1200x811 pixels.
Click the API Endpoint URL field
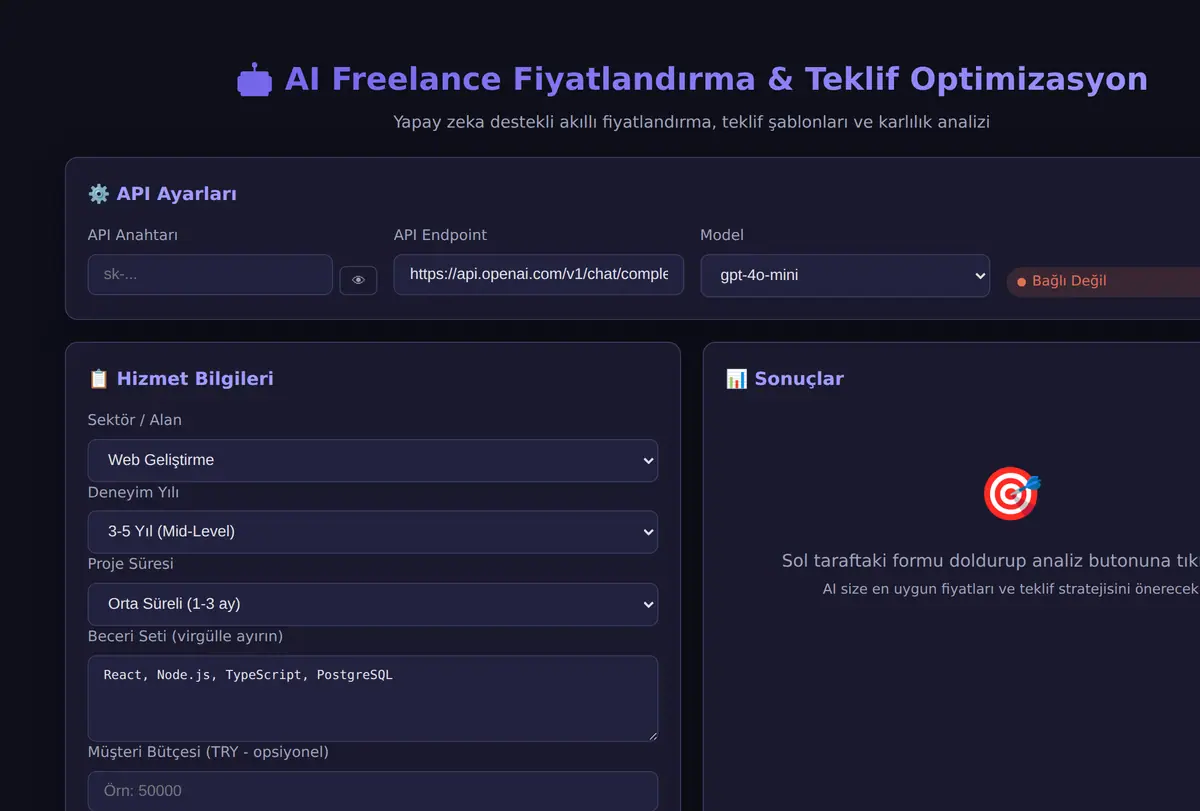click(x=538, y=274)
